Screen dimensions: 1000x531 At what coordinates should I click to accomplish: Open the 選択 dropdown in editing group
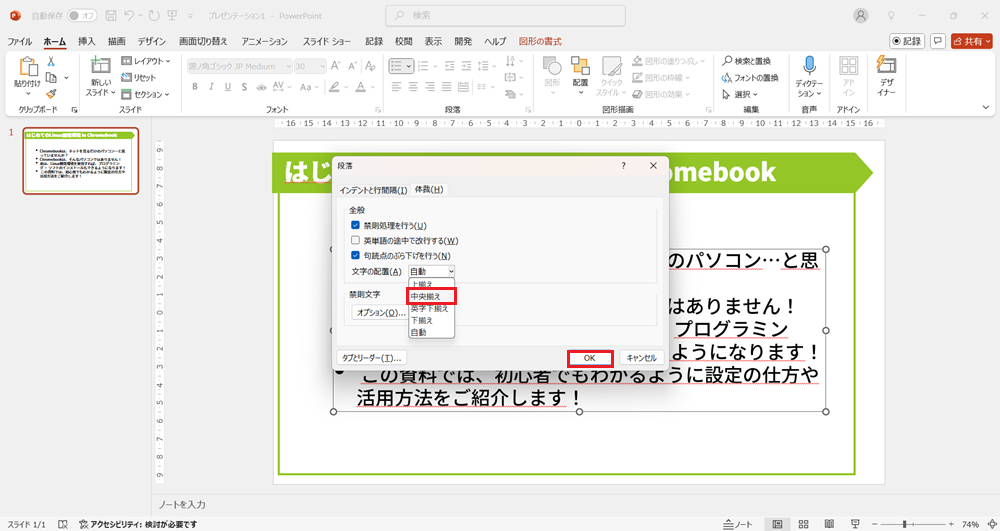tap(740, 94)
